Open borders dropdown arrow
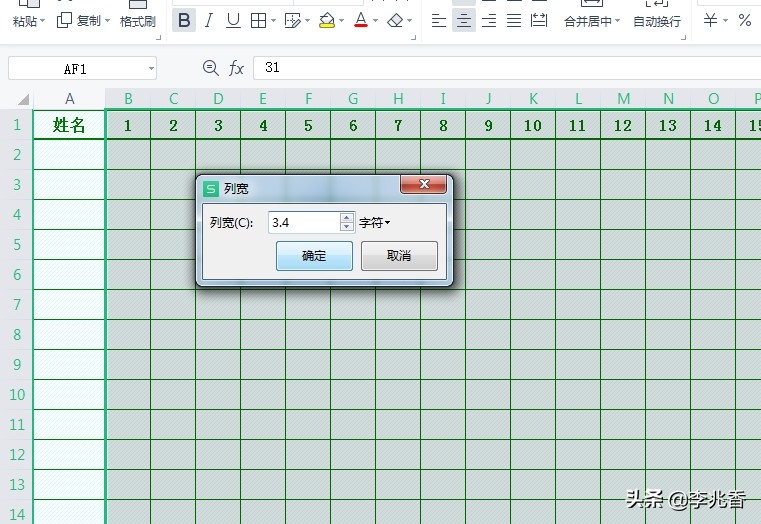761x524 pixels. coord(273,21)
